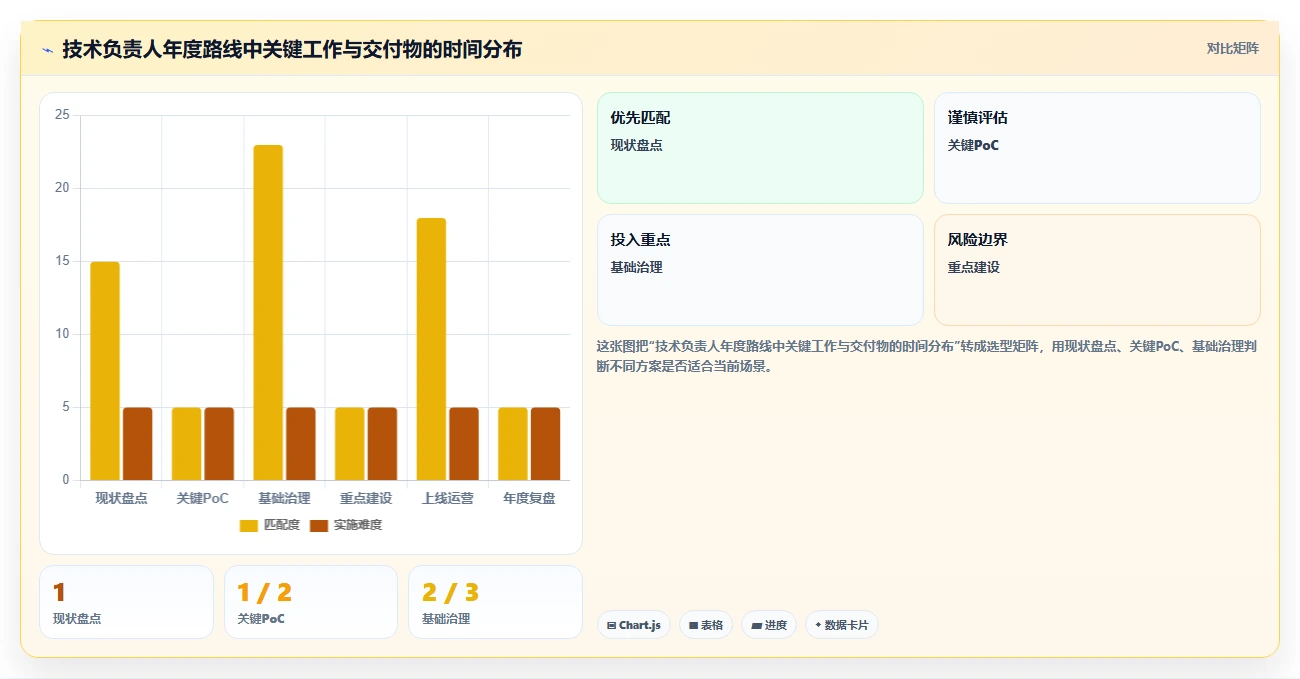This screenshot has height=679, width=1300.
Task: Toggle the 匹配度 legend swatch
Action: [249, 525]
